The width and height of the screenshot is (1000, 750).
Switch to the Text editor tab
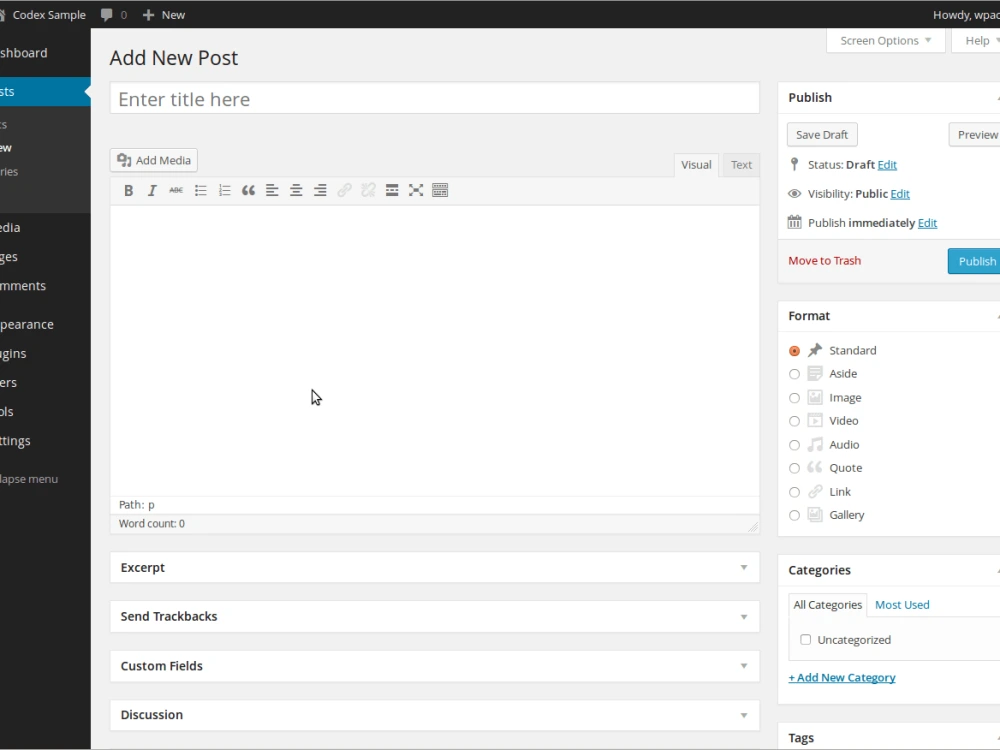point(741,165)
